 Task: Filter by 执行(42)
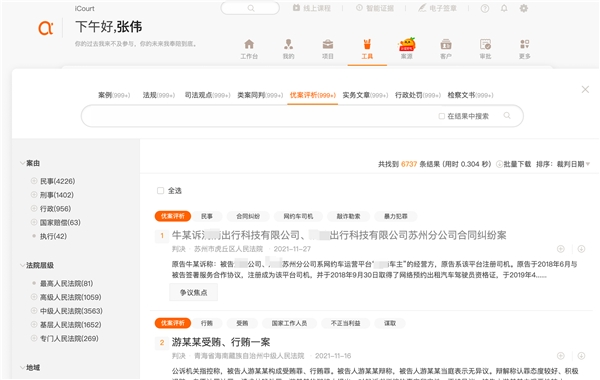tap(54, 236)
